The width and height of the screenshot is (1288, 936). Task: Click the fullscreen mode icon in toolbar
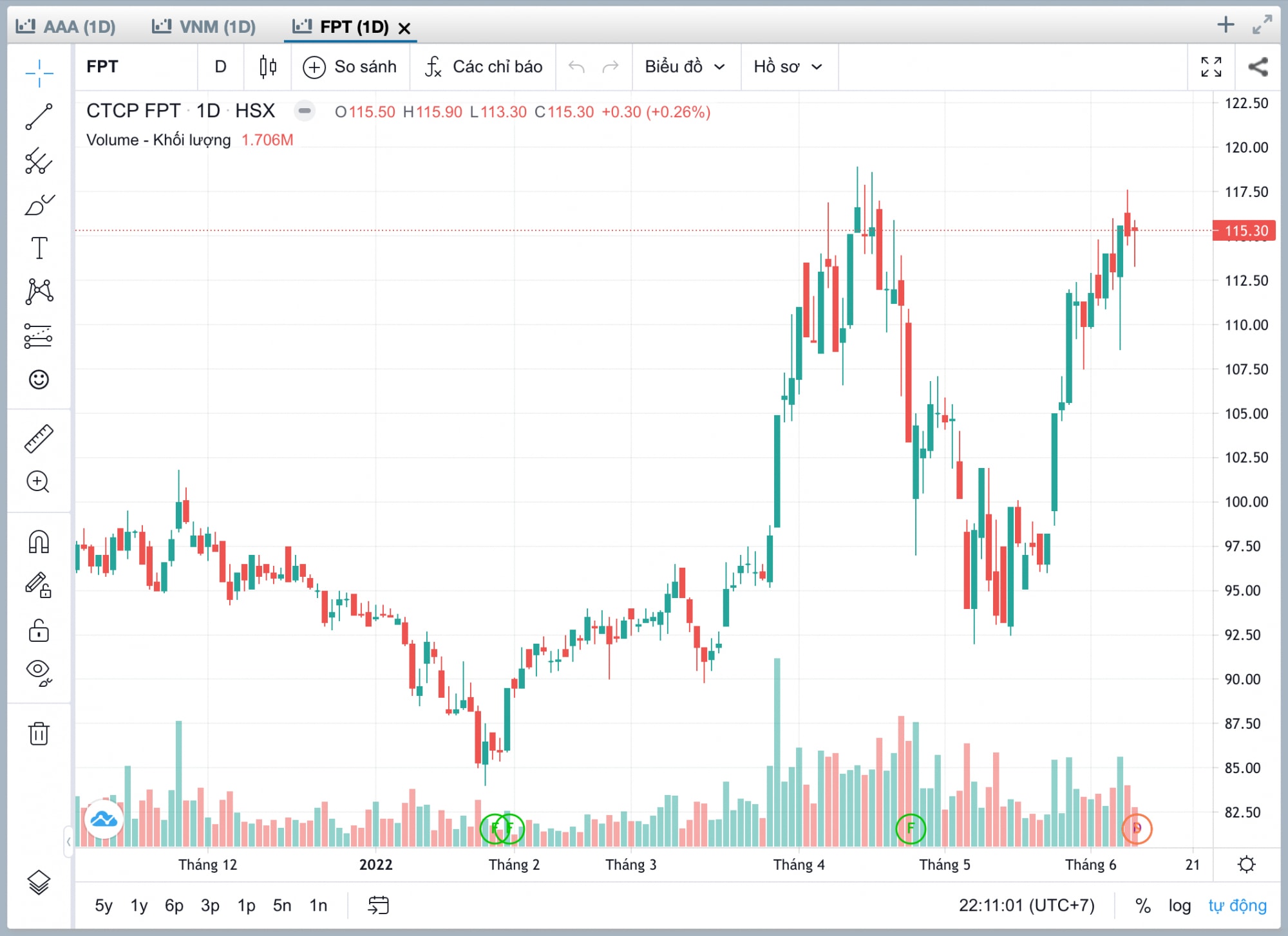(1211, 67)
